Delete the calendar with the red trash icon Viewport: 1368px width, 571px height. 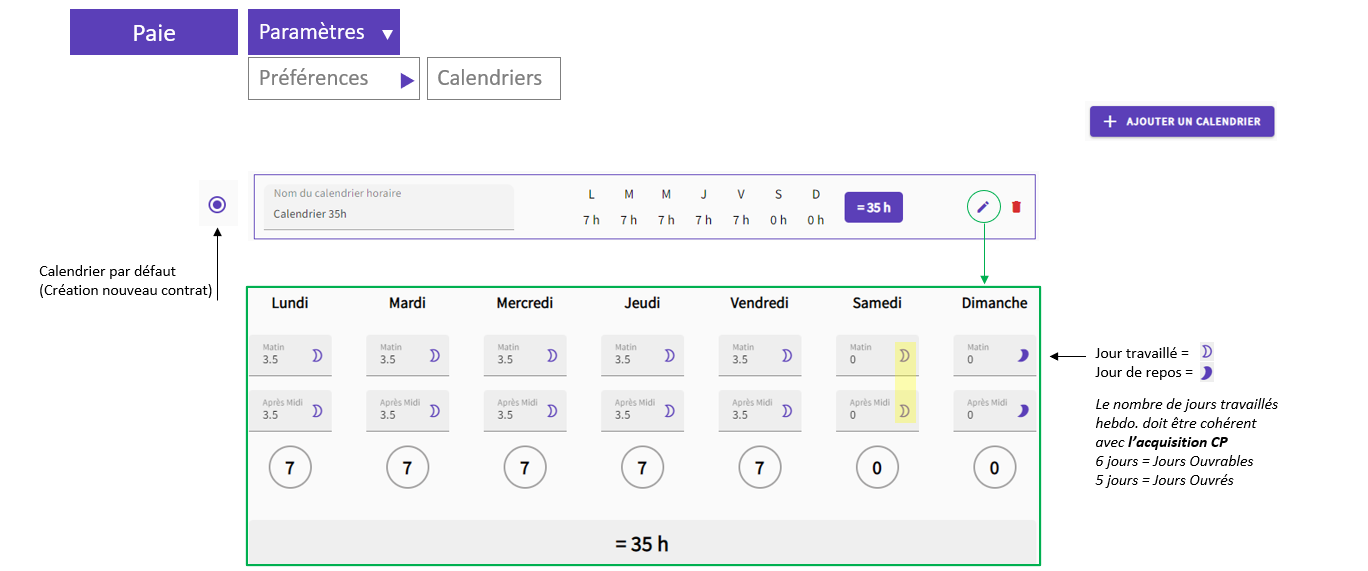pyautogui.click(x=1016, y=207)
